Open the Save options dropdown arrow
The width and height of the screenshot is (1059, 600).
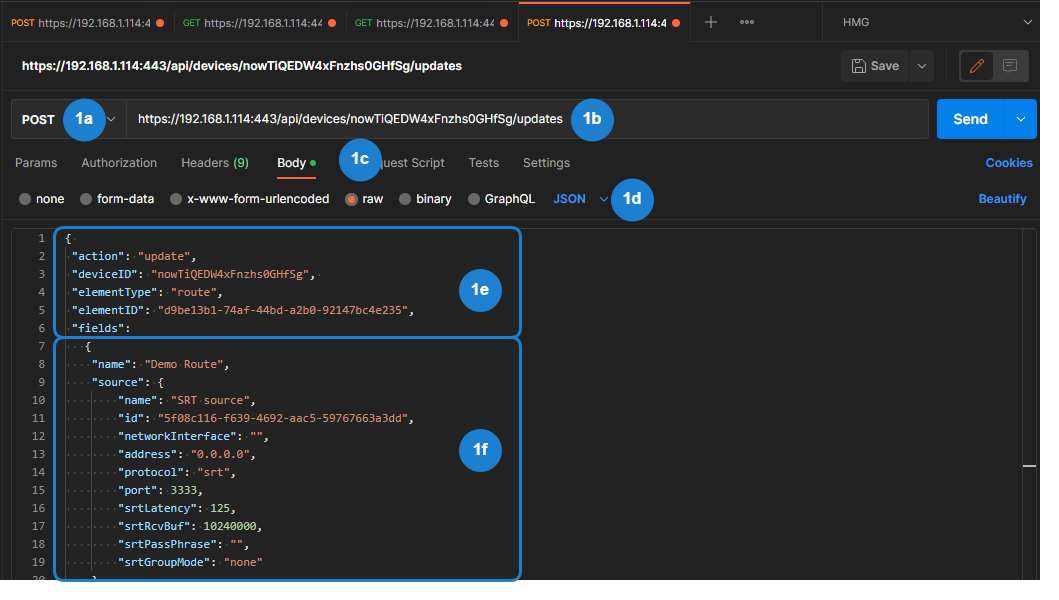coord(921,66)
